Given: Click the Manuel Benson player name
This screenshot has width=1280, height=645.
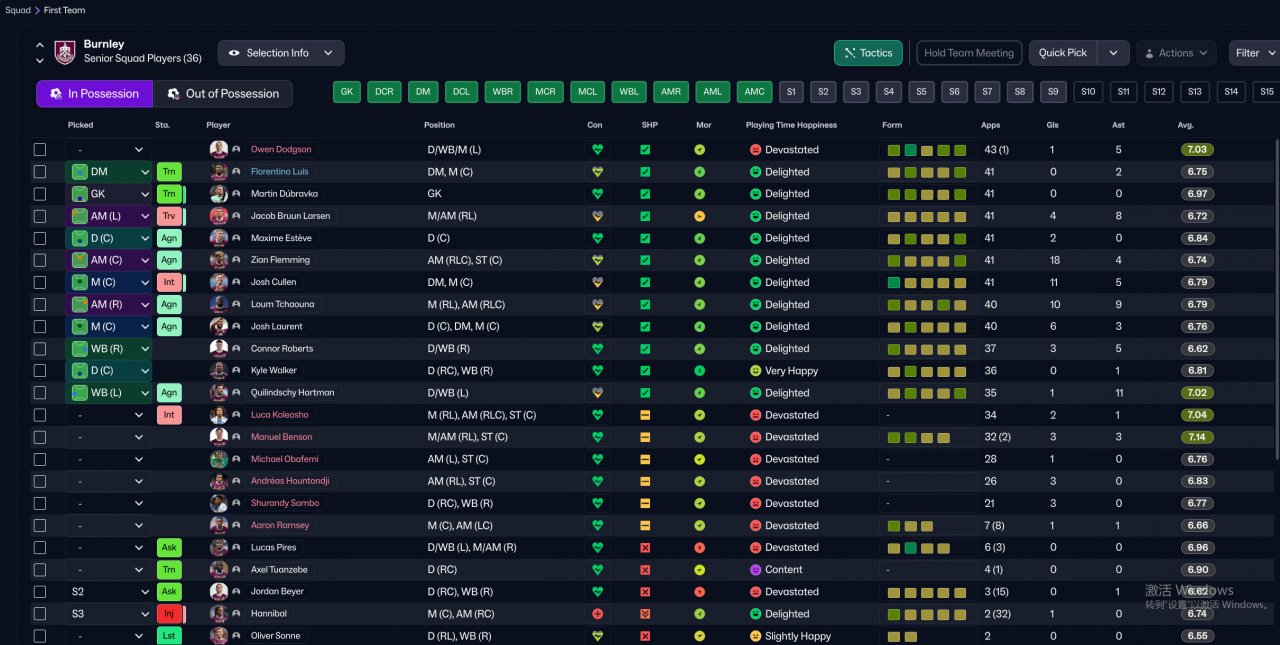Looking at the screenshot, I should [281, 437].
